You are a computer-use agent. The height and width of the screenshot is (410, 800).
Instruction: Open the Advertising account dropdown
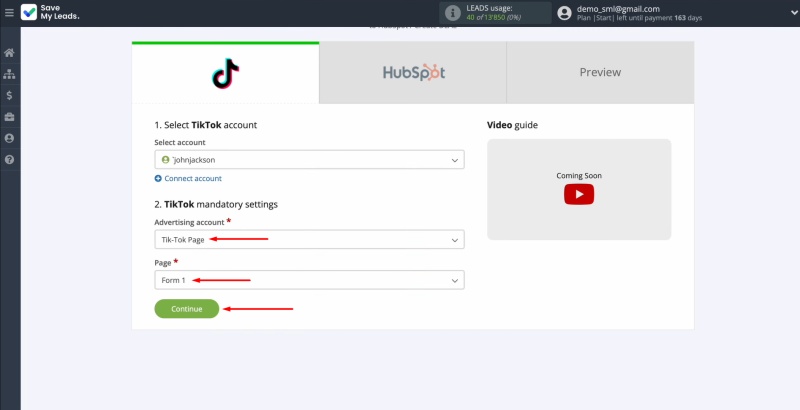[309, 240]
